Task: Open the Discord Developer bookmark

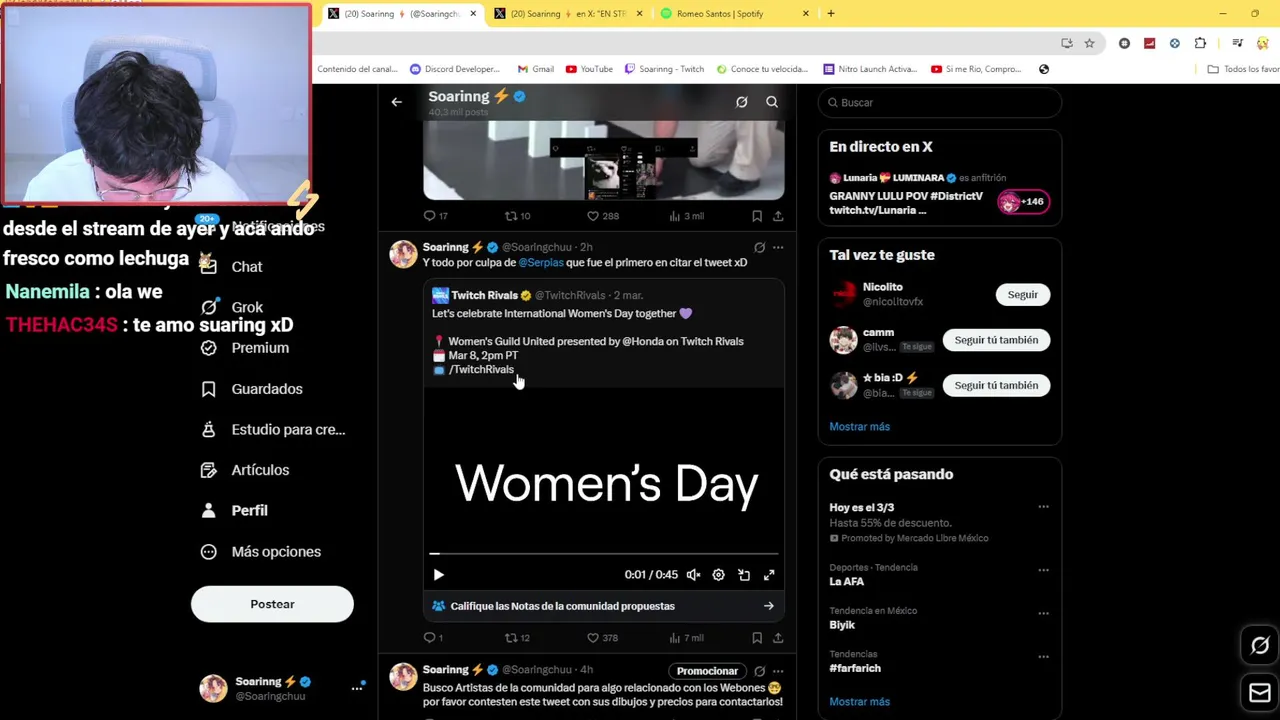Action: pyautogui.click(x=455, y=69)
